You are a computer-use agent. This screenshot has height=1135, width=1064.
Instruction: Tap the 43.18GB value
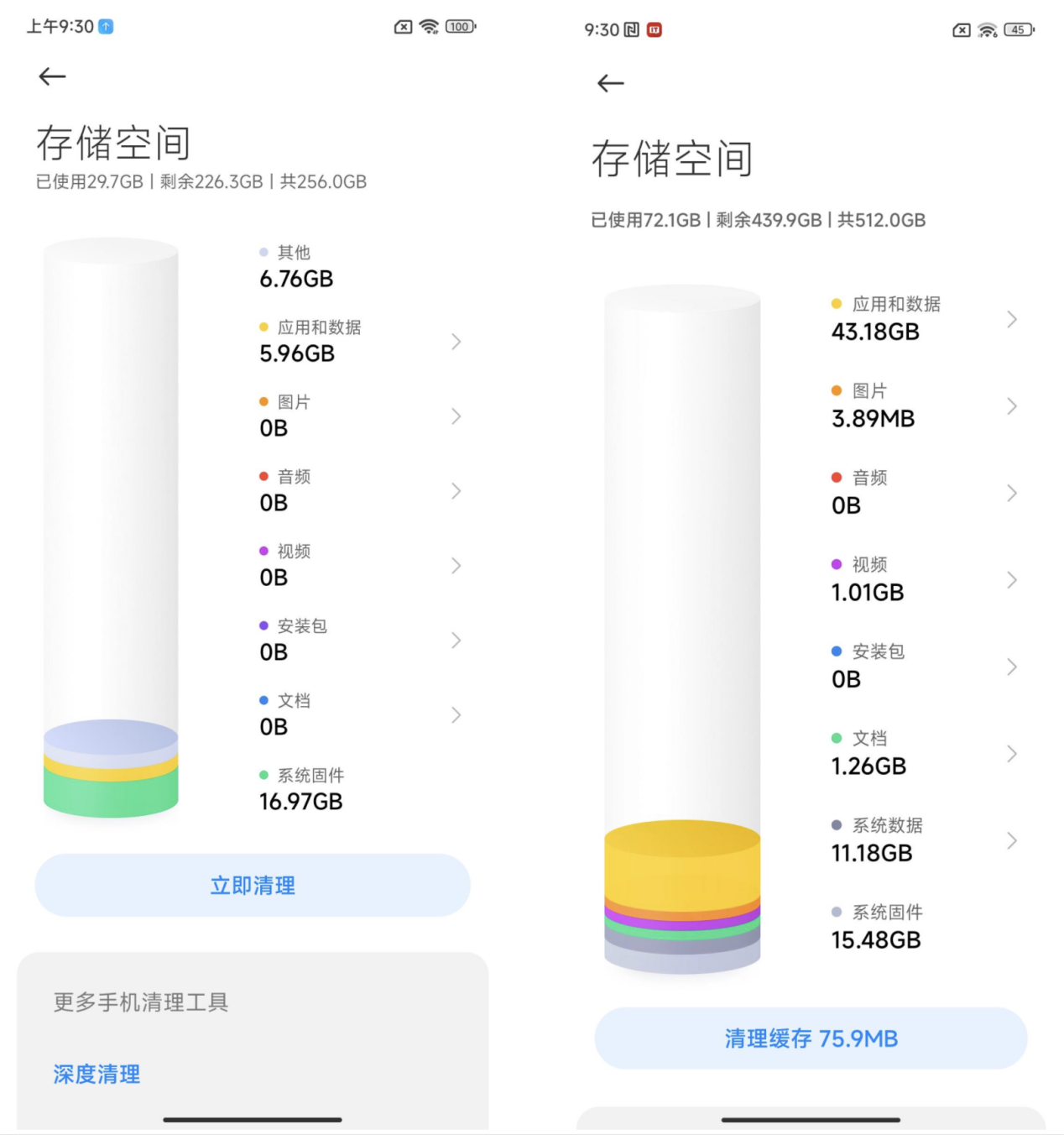click(875, 332)
